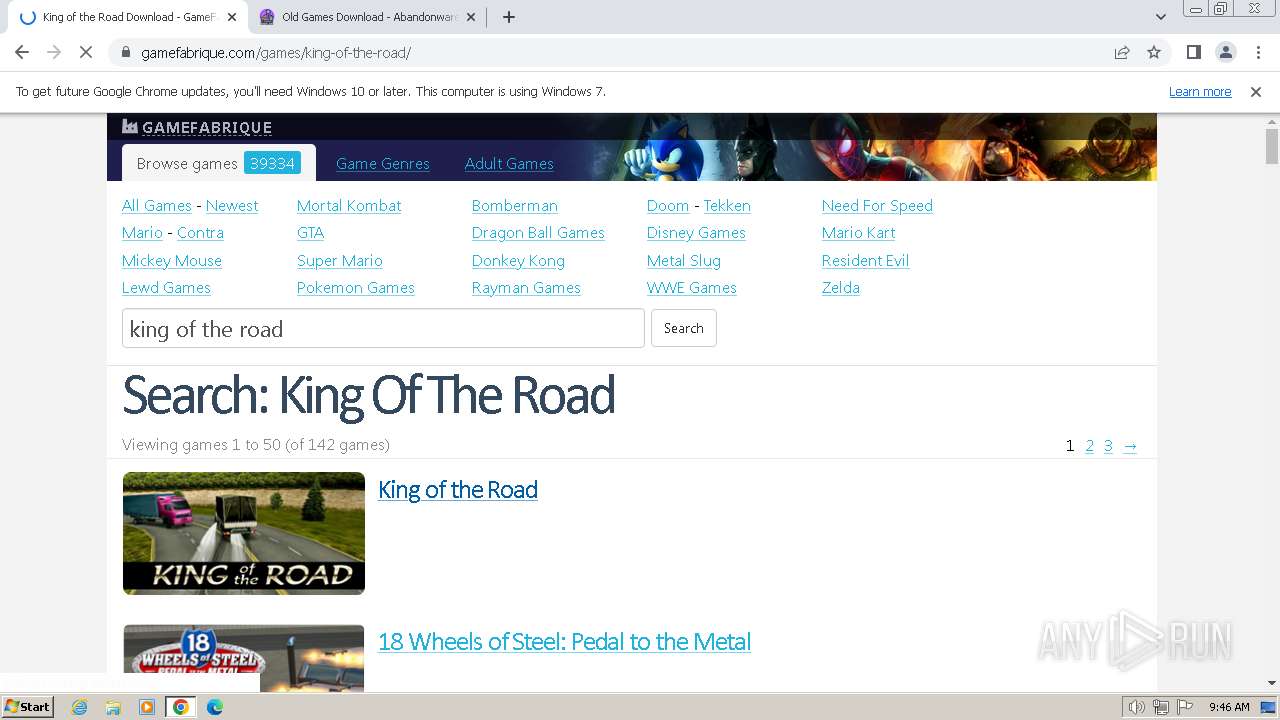The image size is (1280, 720).
Task: Open the Need For Speed link
Action: click(x=877, y=205)
